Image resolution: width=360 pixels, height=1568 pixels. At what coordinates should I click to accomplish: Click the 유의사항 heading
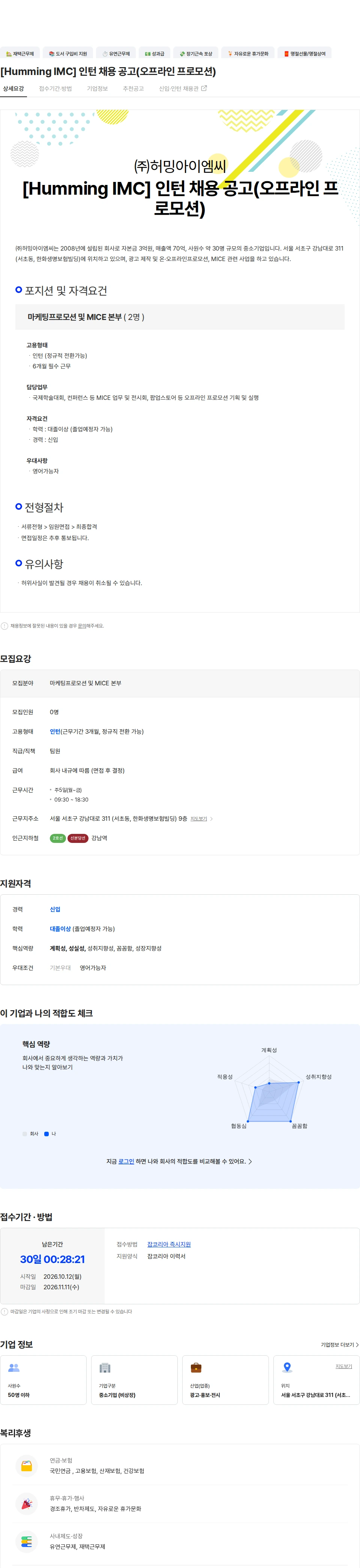click(44, 564)
